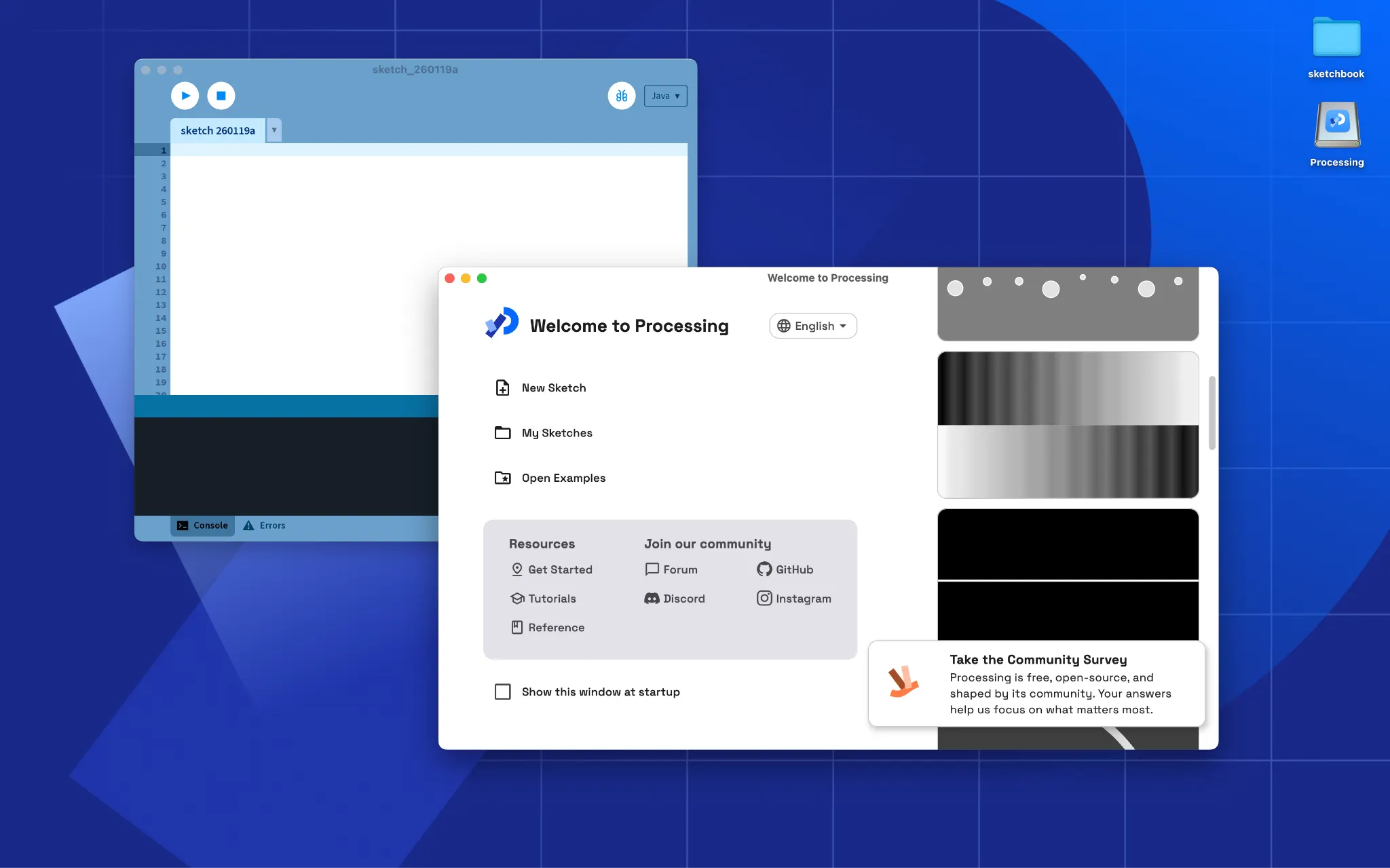The width and height of the screenshot is (1390, 868).
Task: Click the Tutorials graduation cap icon
Action: [x=517, y=599]
